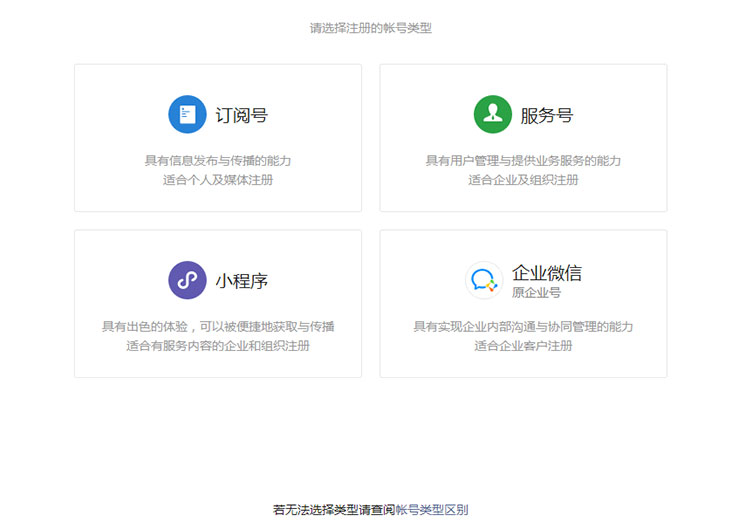Click the purple 小程序 icon
The width and height of the screenshot is (738, 523).
(x=187, y=280)
